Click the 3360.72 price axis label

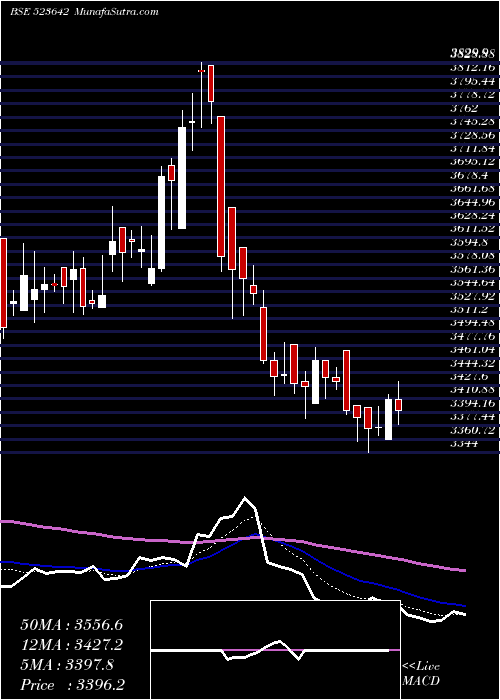pyautogui.click(x=472, y=430)
